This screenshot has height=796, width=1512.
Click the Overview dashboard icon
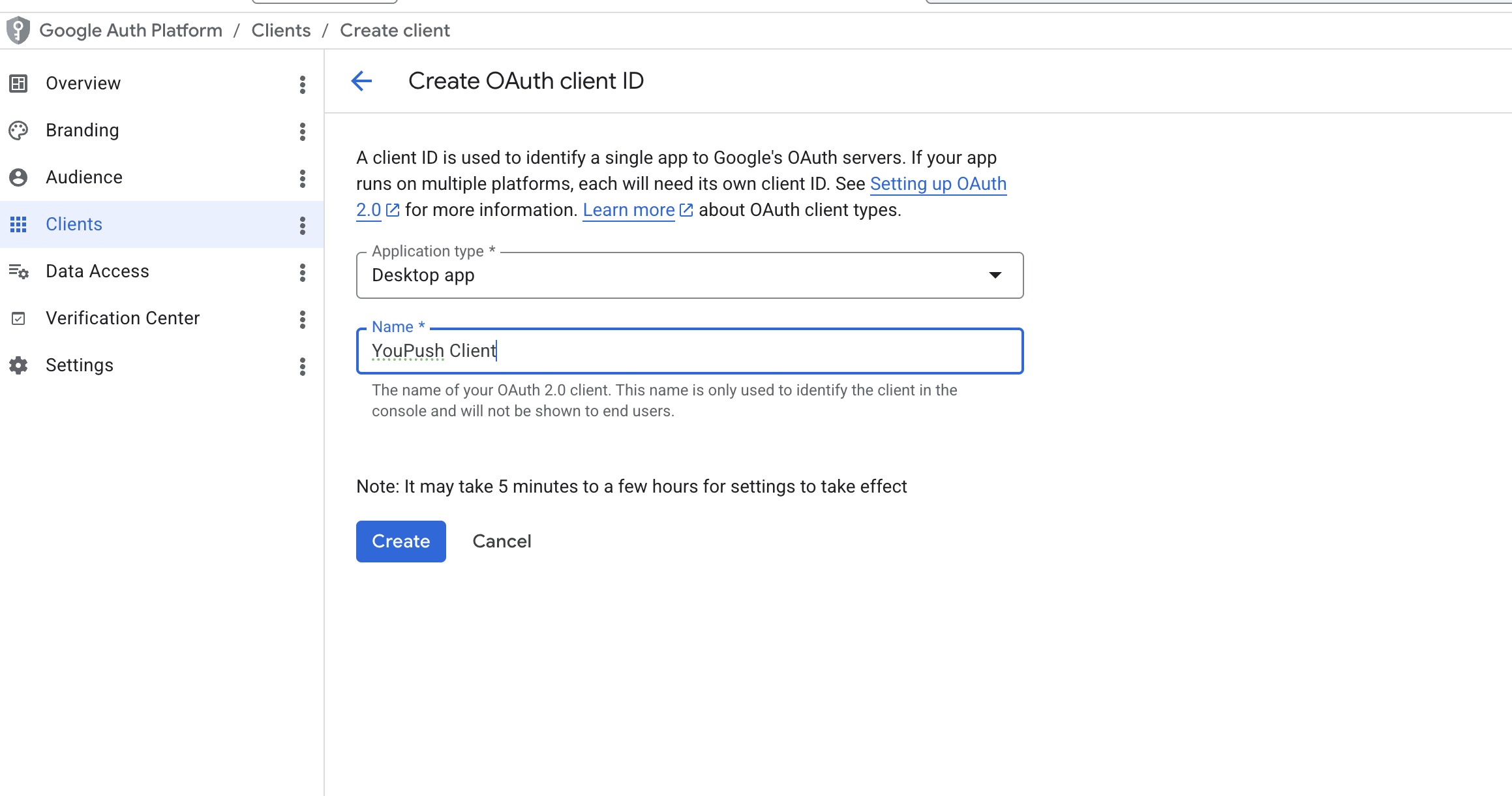coord(18,84)
